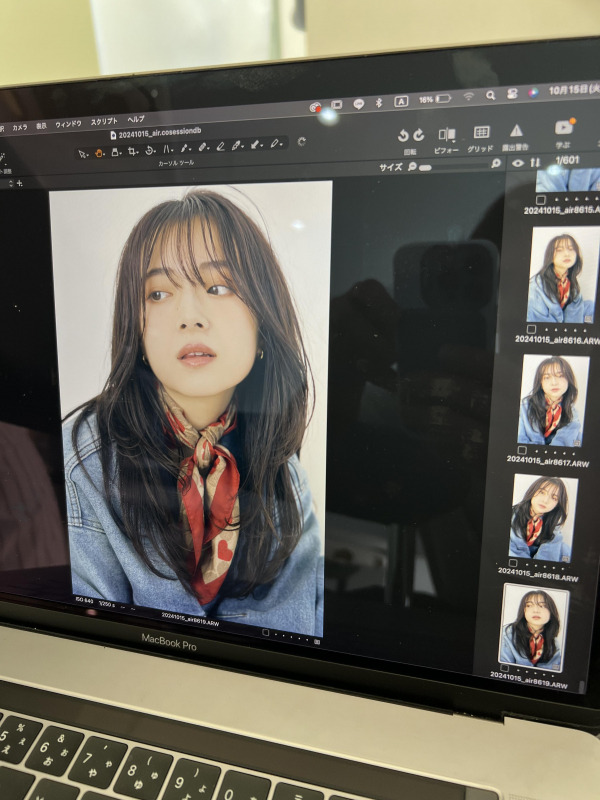Click the viewer's 20241015_air8619.ARW caption
The image size is (600, 800).
coord(190,619)
